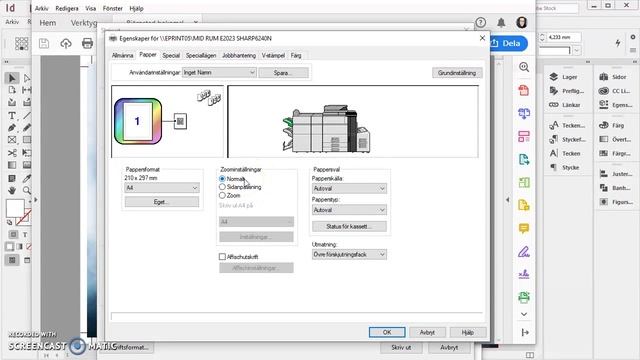Open the Användarinställningar dropdown
The image size is (640, 360).
point(219,73)
